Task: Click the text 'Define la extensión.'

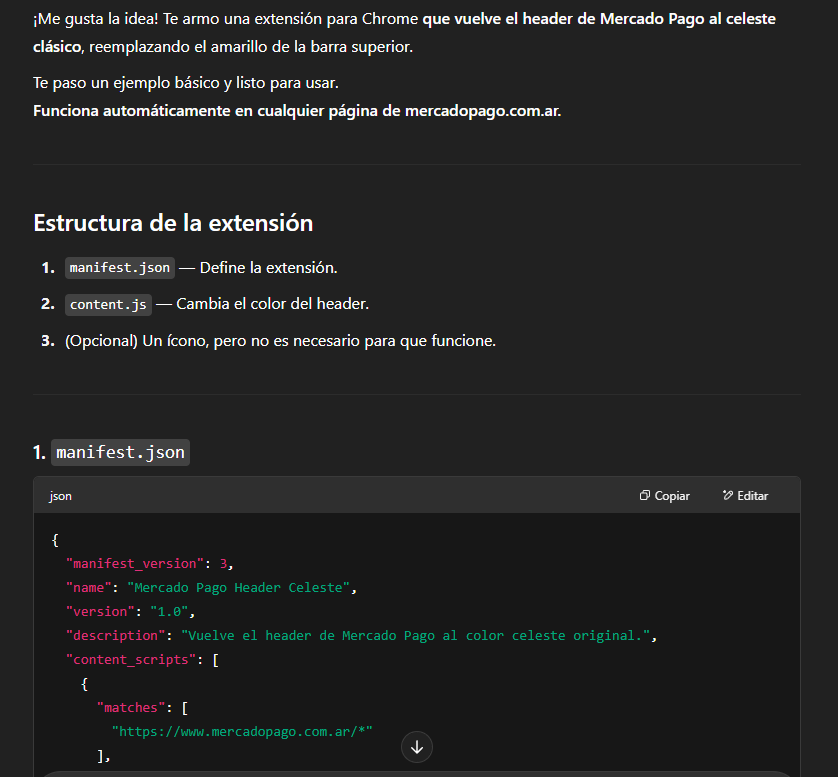Action: click(x=268, y=268)
